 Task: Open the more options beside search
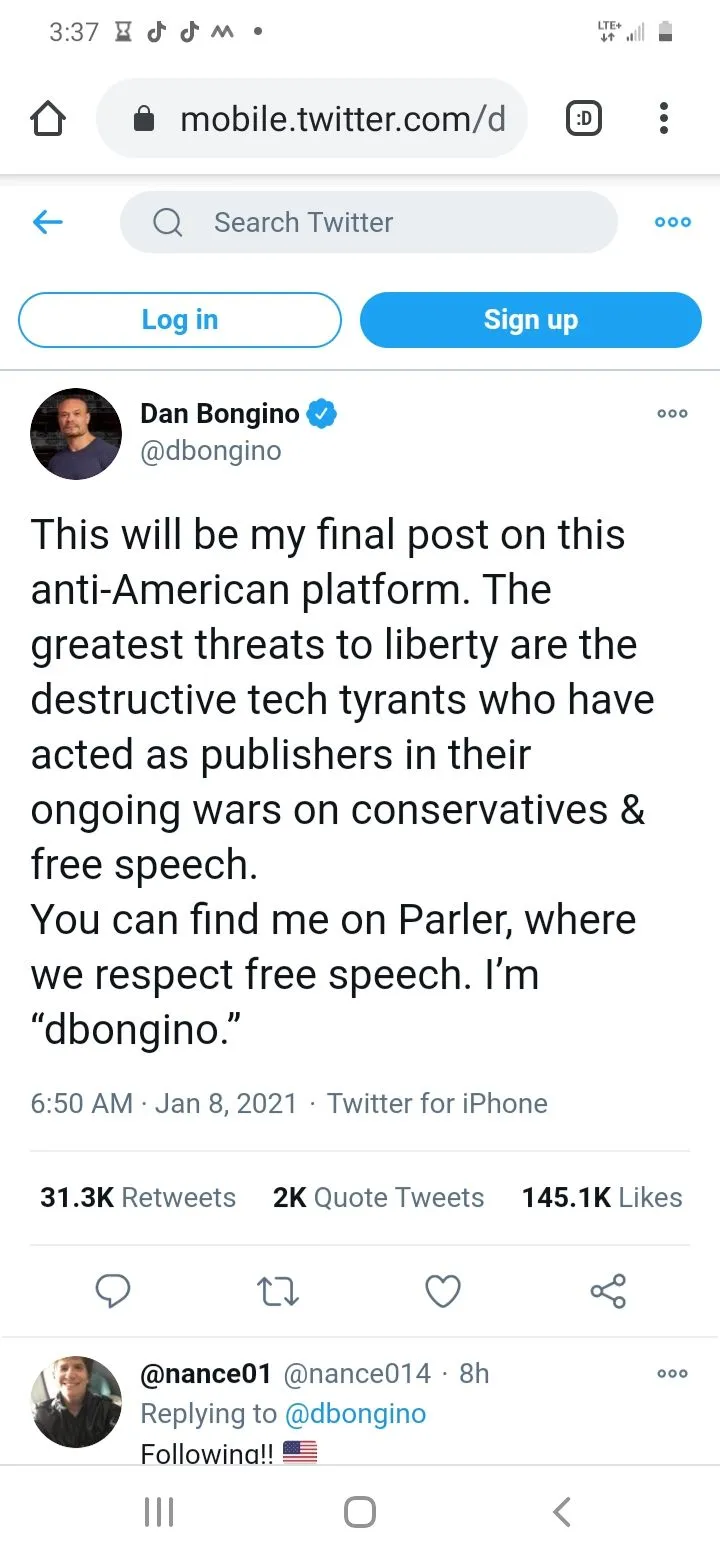click(x=672, y=222)
